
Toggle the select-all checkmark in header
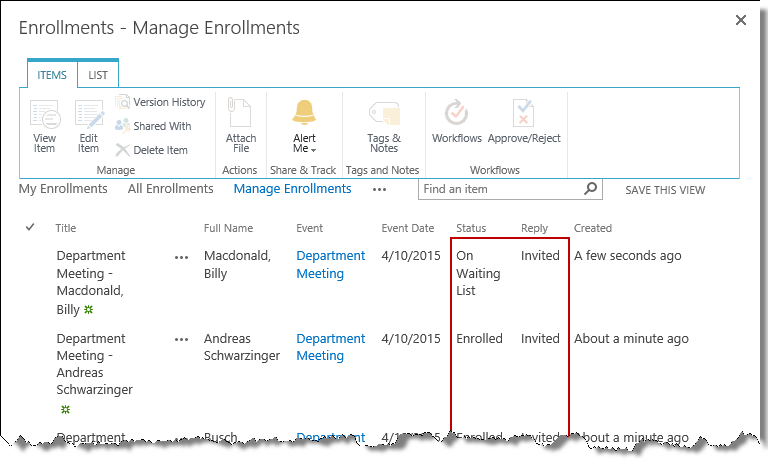(x=29, y=228)
